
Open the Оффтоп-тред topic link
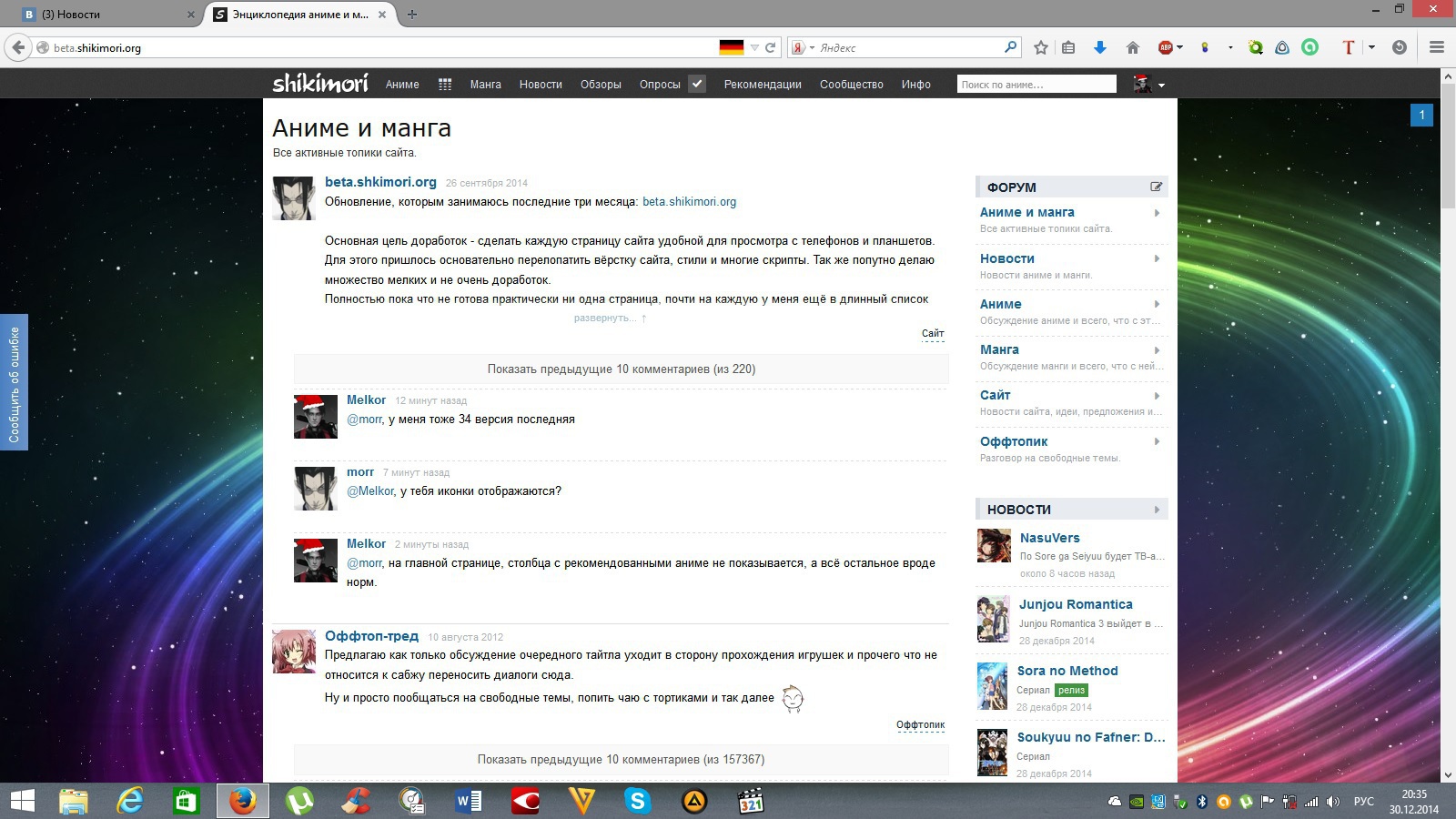(371, 636)
